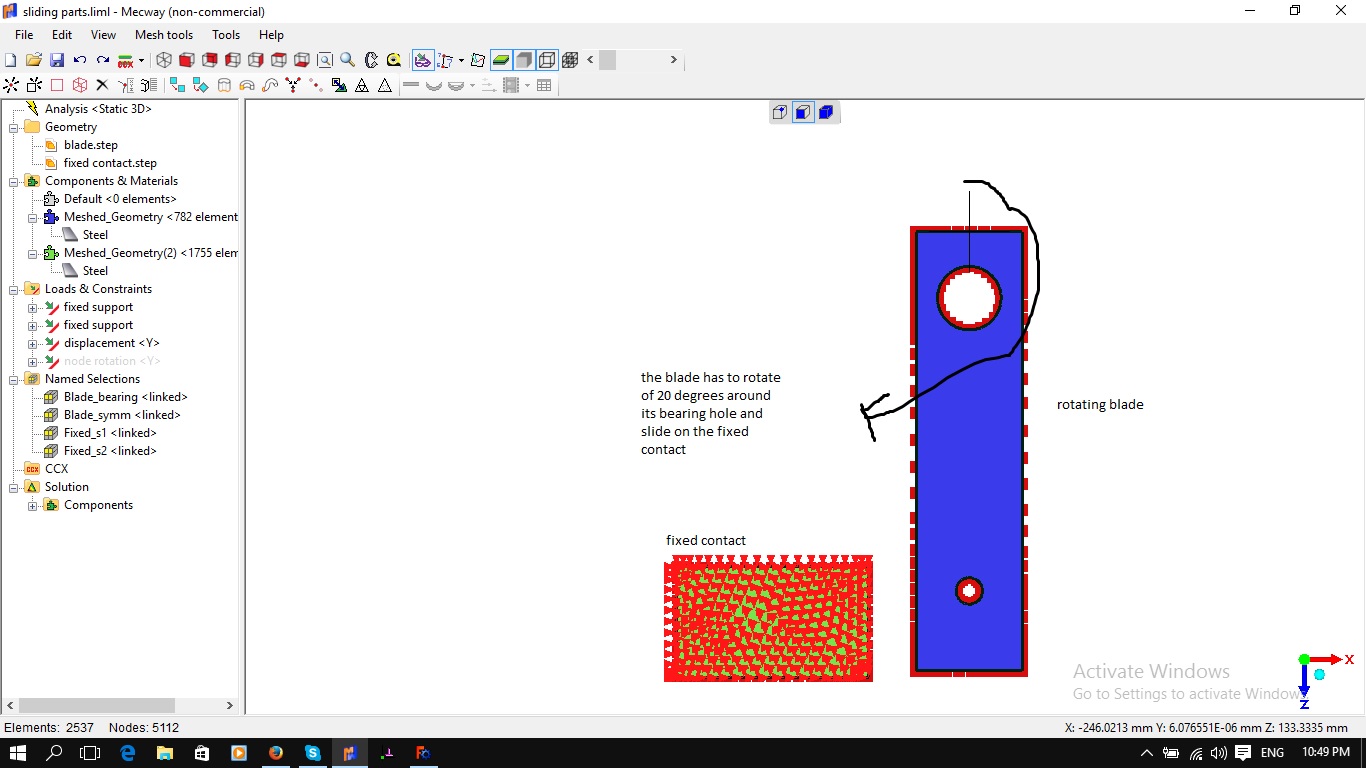The image size is (1366, 768).
Task: Collapse the Loads & Constraints node
Action: coord(14,289)
